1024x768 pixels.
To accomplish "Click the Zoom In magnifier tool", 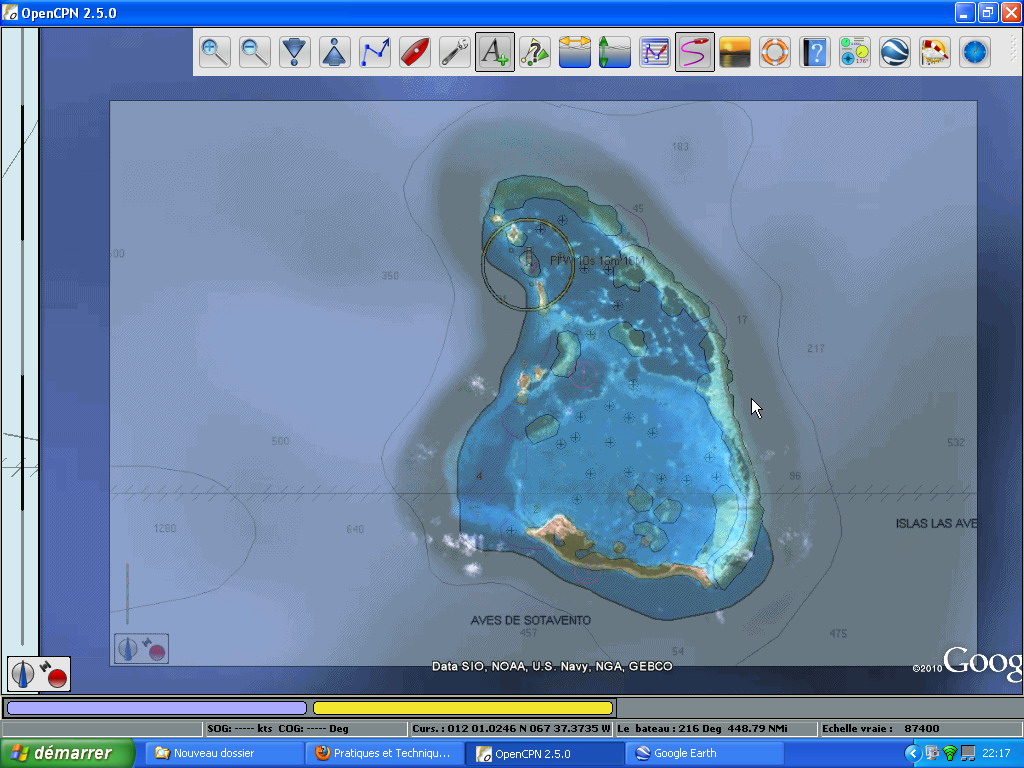I will pos(214,51).
